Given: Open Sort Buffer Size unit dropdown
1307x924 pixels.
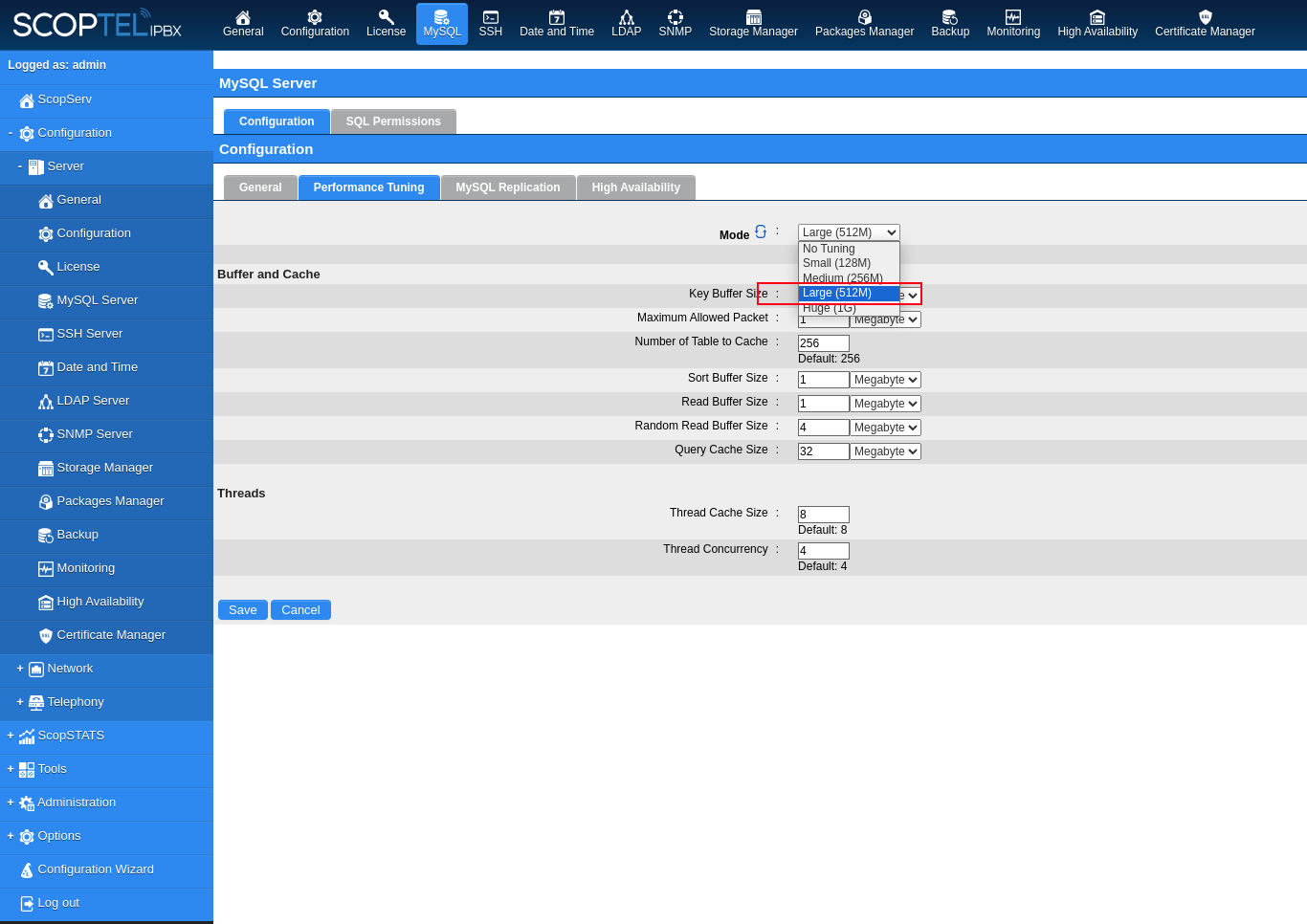Looking at the screenshot, I should pos(885,380).
